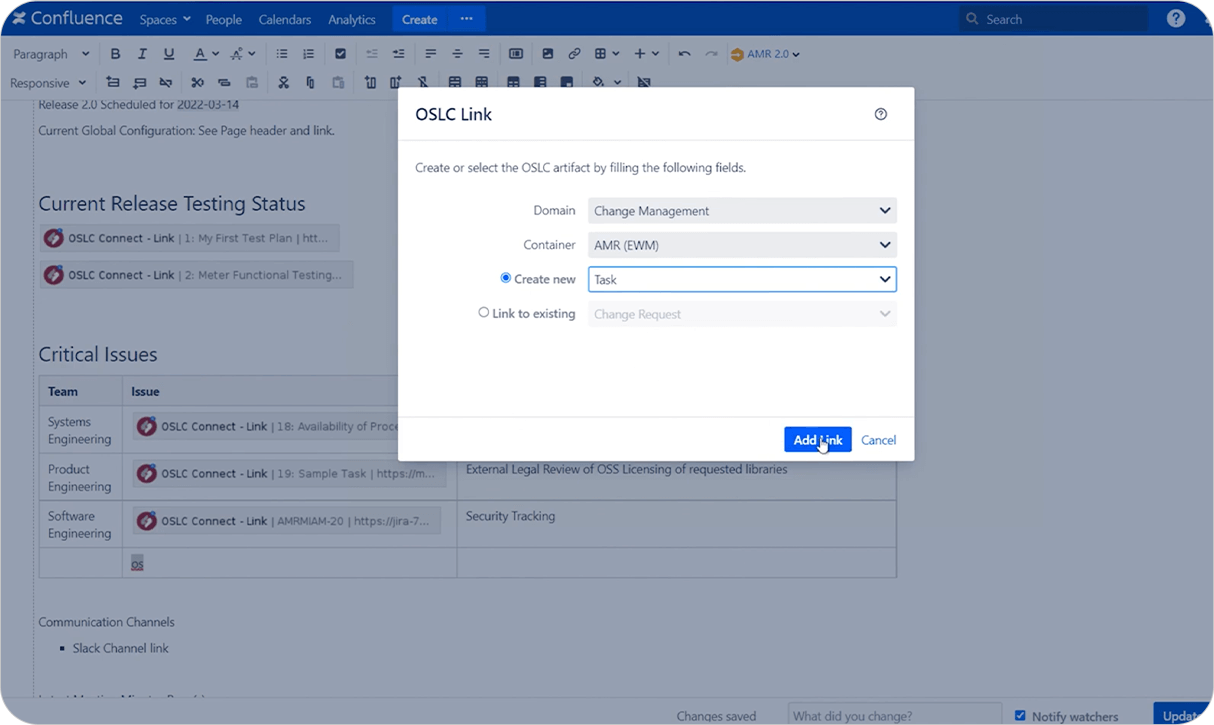Apply italic formatting
The image size is (1214, 725).
click(x=143, y=53)
